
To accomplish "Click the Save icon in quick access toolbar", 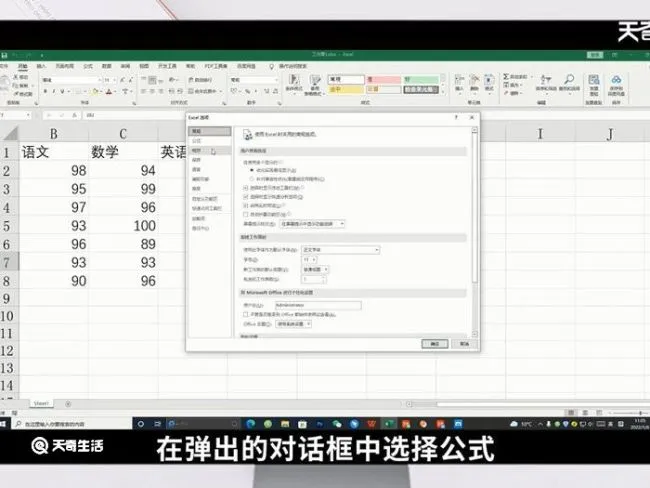I will click(x=4, y=55).
